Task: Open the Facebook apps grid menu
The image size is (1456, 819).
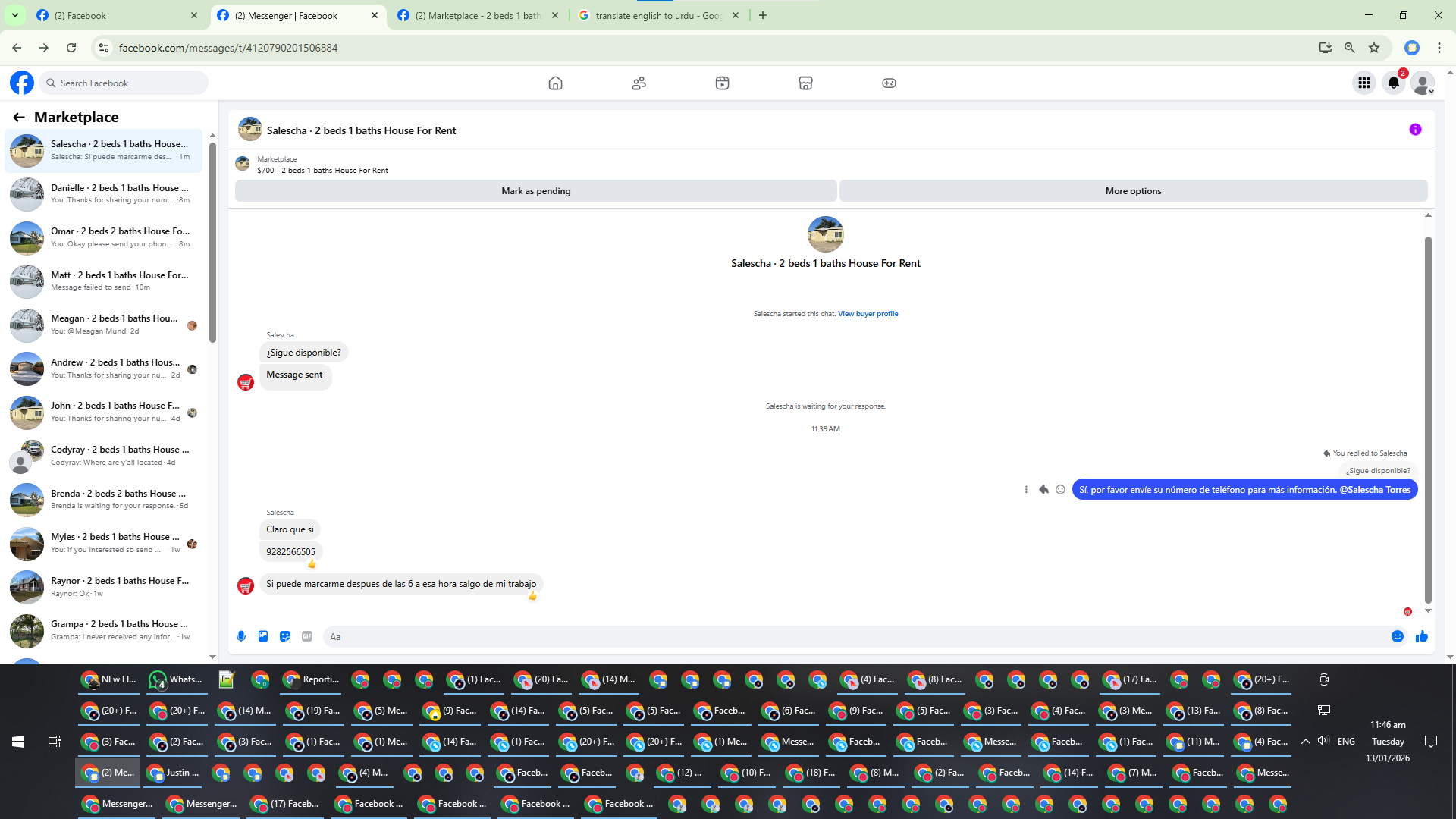Action: coord(1364,83)
